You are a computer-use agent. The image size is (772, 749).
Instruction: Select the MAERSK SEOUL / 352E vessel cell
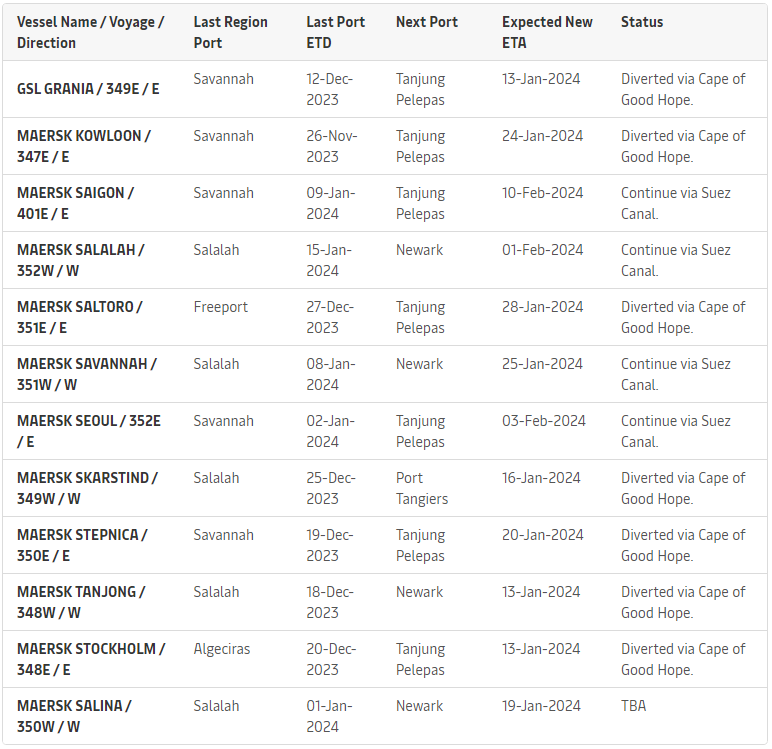89,431
